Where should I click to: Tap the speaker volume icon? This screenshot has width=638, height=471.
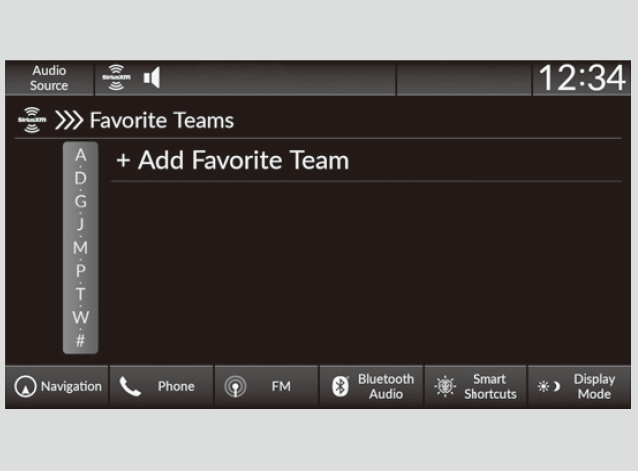152,77
